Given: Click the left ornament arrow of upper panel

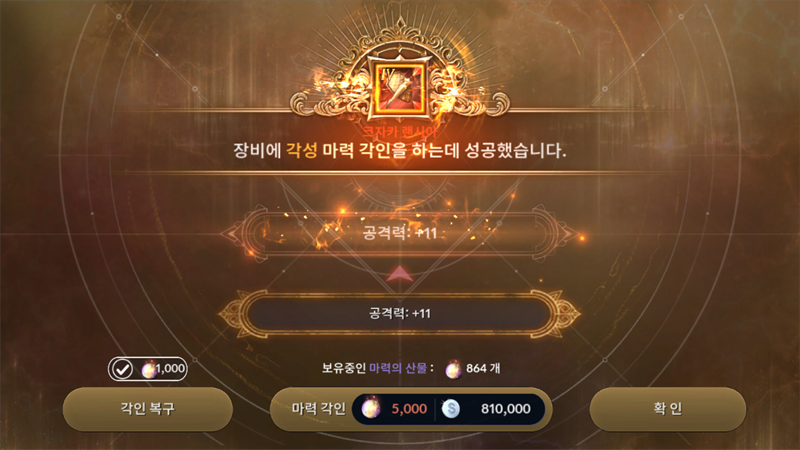Looking at the screenshot, I should (231, 234).
